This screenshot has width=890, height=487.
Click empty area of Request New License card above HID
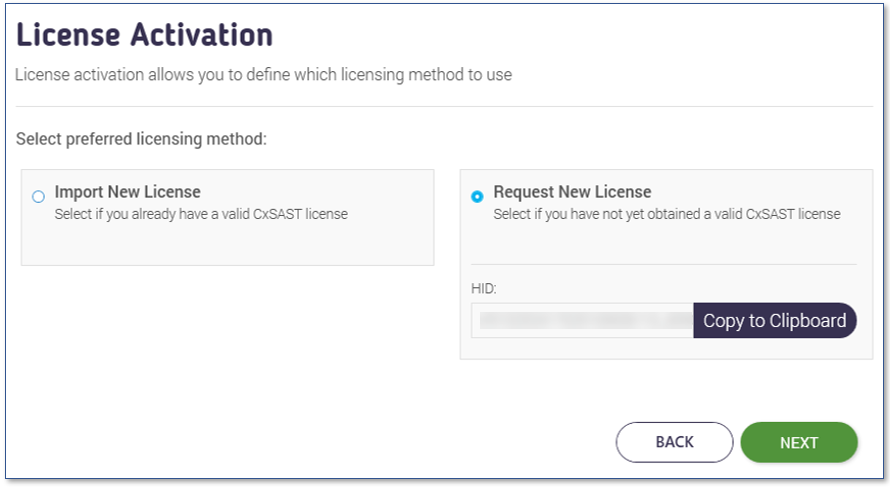click(664, 243)
